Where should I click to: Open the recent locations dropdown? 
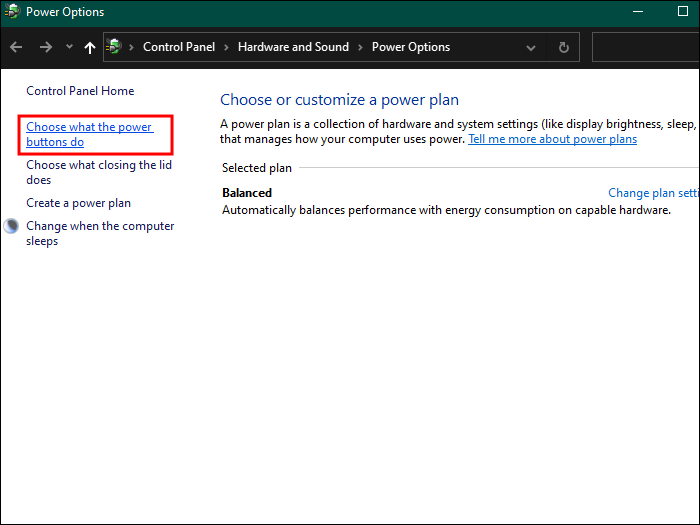pyautogui.click(x=69, y=47)
